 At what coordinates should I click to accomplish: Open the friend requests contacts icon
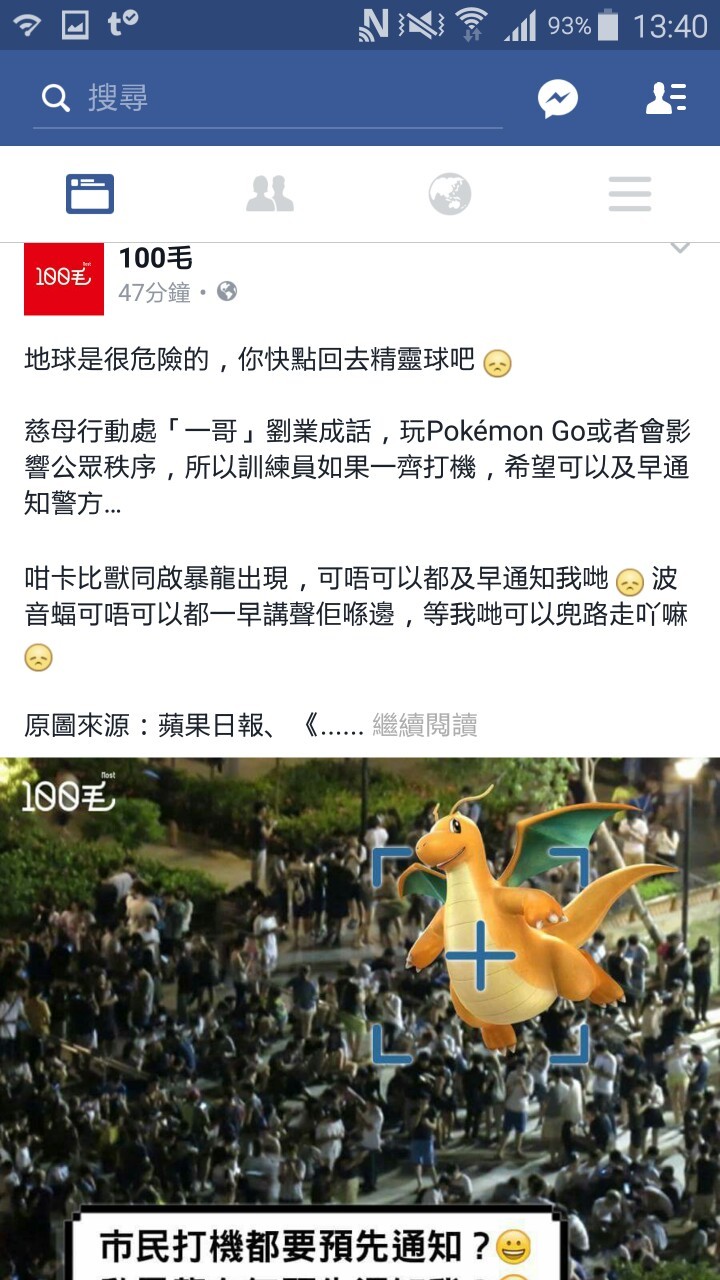pyautogui.click(x=665, y=98)
